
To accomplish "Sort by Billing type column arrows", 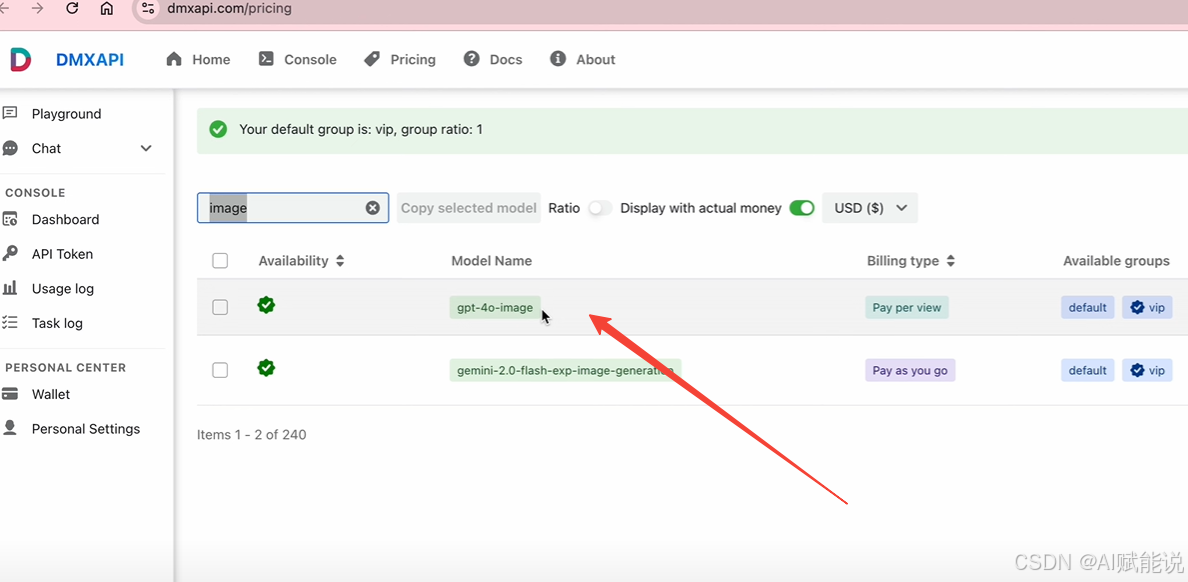I will [x=950, y=261].
